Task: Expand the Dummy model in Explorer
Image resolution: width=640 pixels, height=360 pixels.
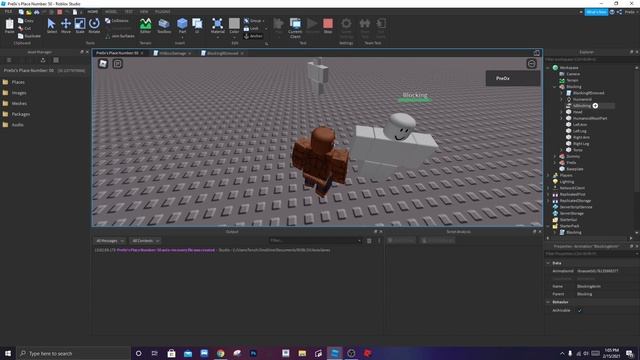Action: tap(555, 156)
